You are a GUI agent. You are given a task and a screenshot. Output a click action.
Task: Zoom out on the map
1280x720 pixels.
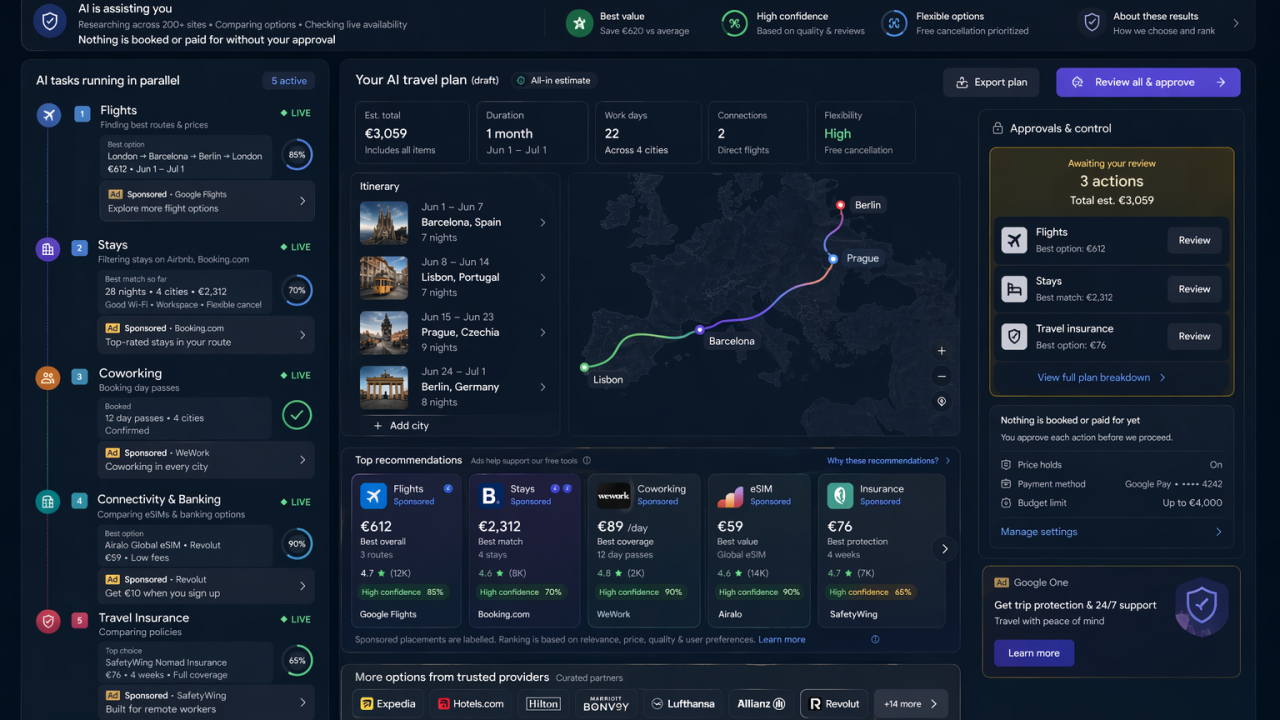941,376
